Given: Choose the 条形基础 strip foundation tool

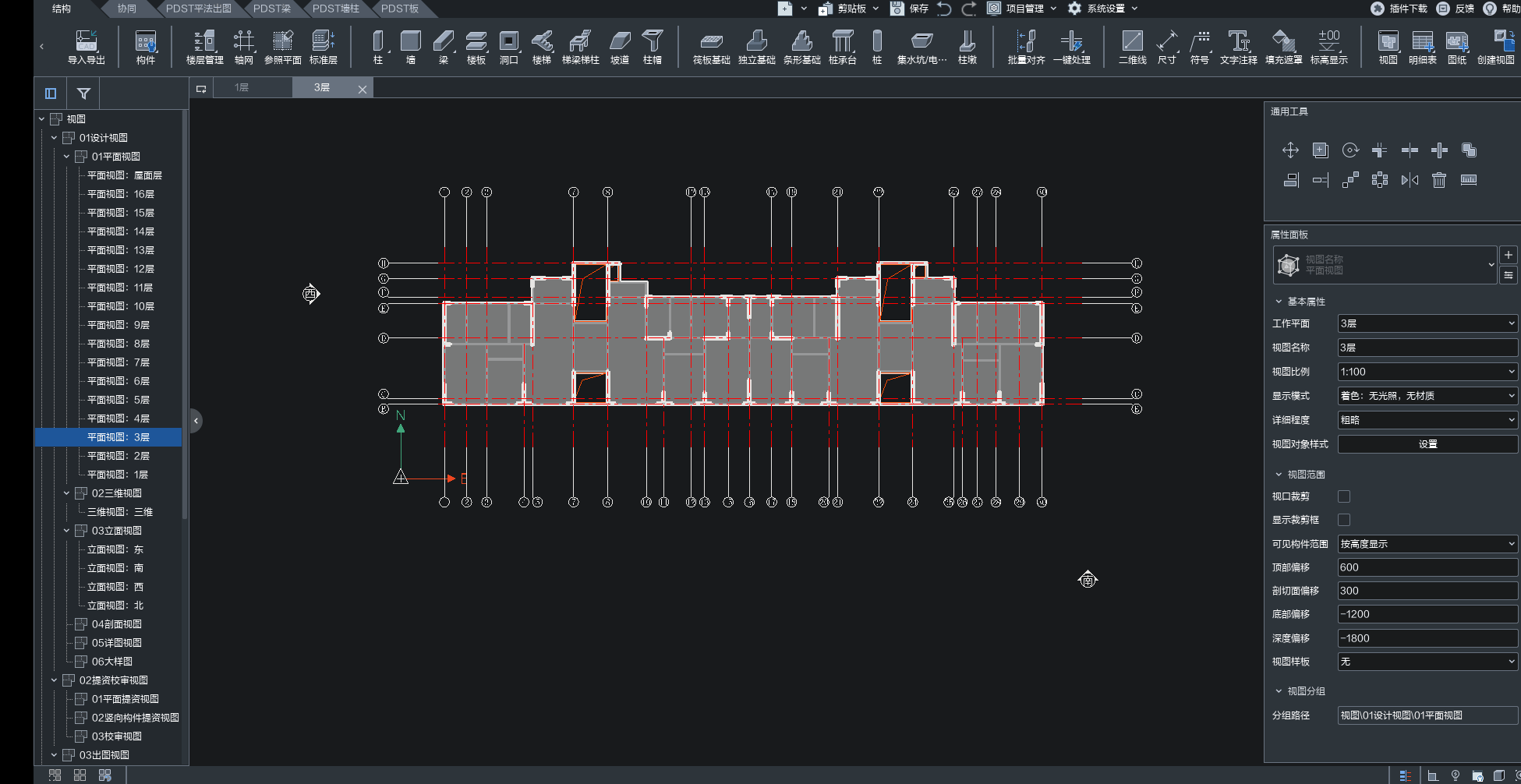Looking at the screenshot, I should 802,47.
